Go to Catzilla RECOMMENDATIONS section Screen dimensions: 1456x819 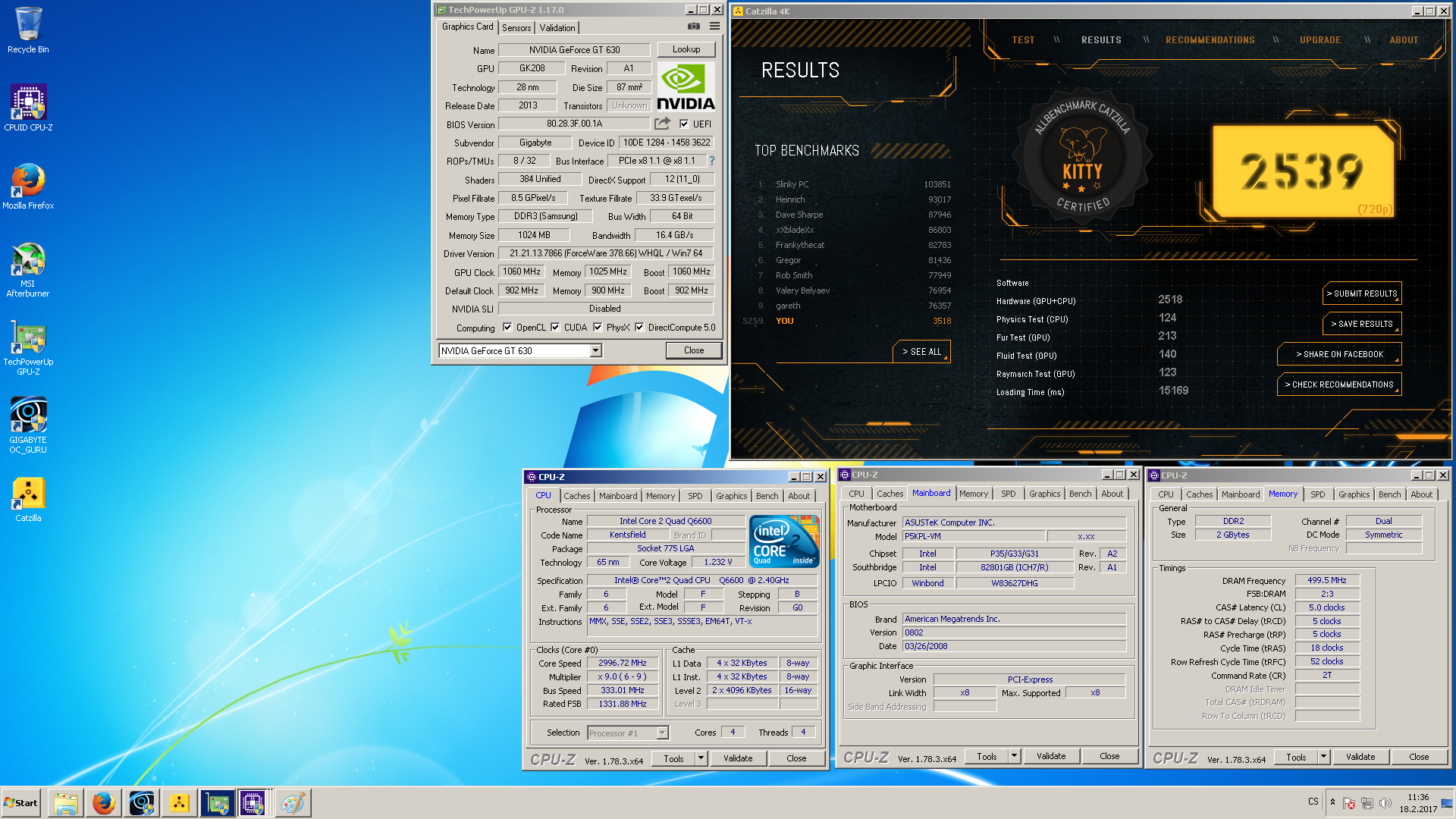tap(1210, 40)
